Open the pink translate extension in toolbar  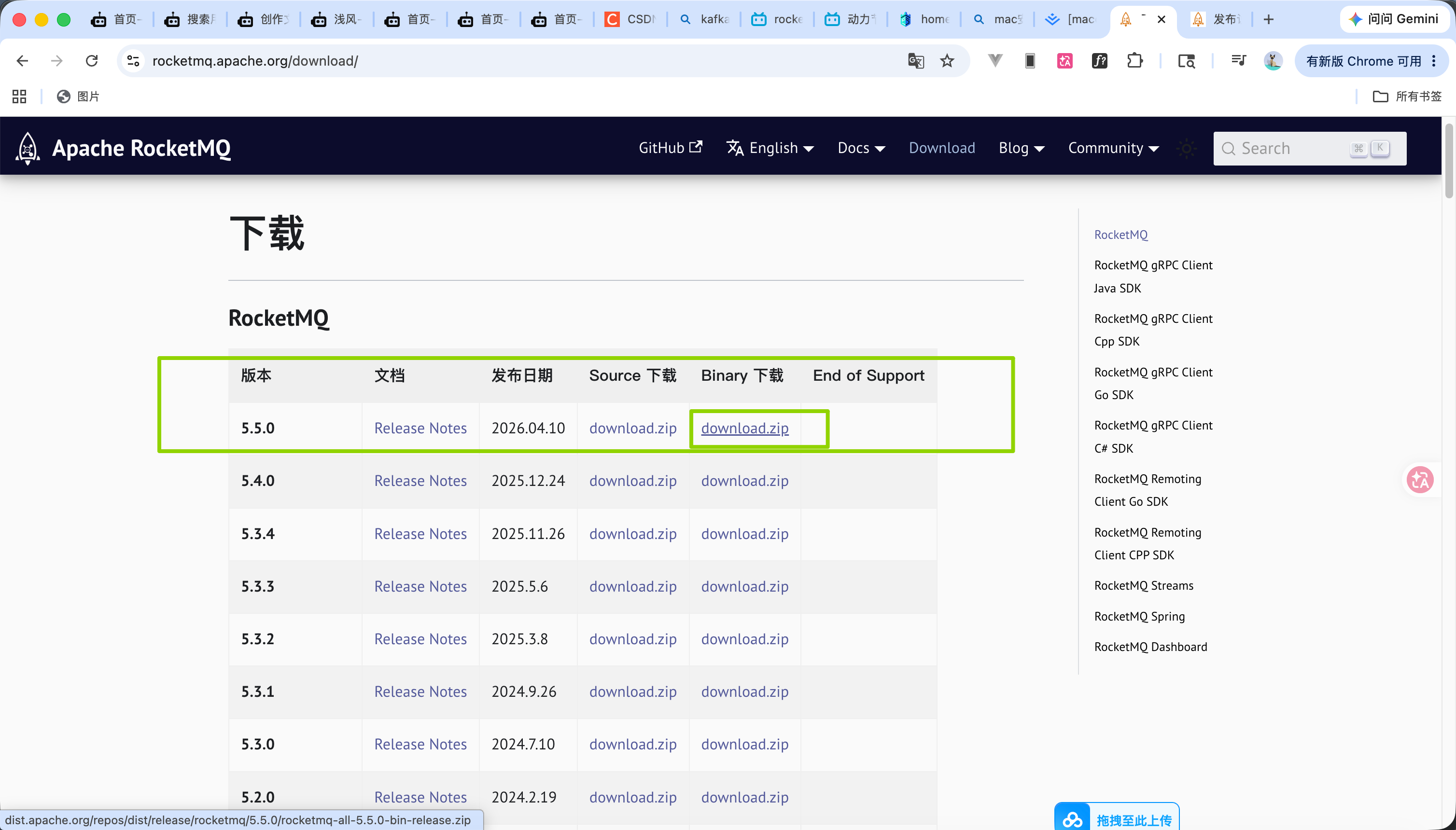pos(1065,61)
